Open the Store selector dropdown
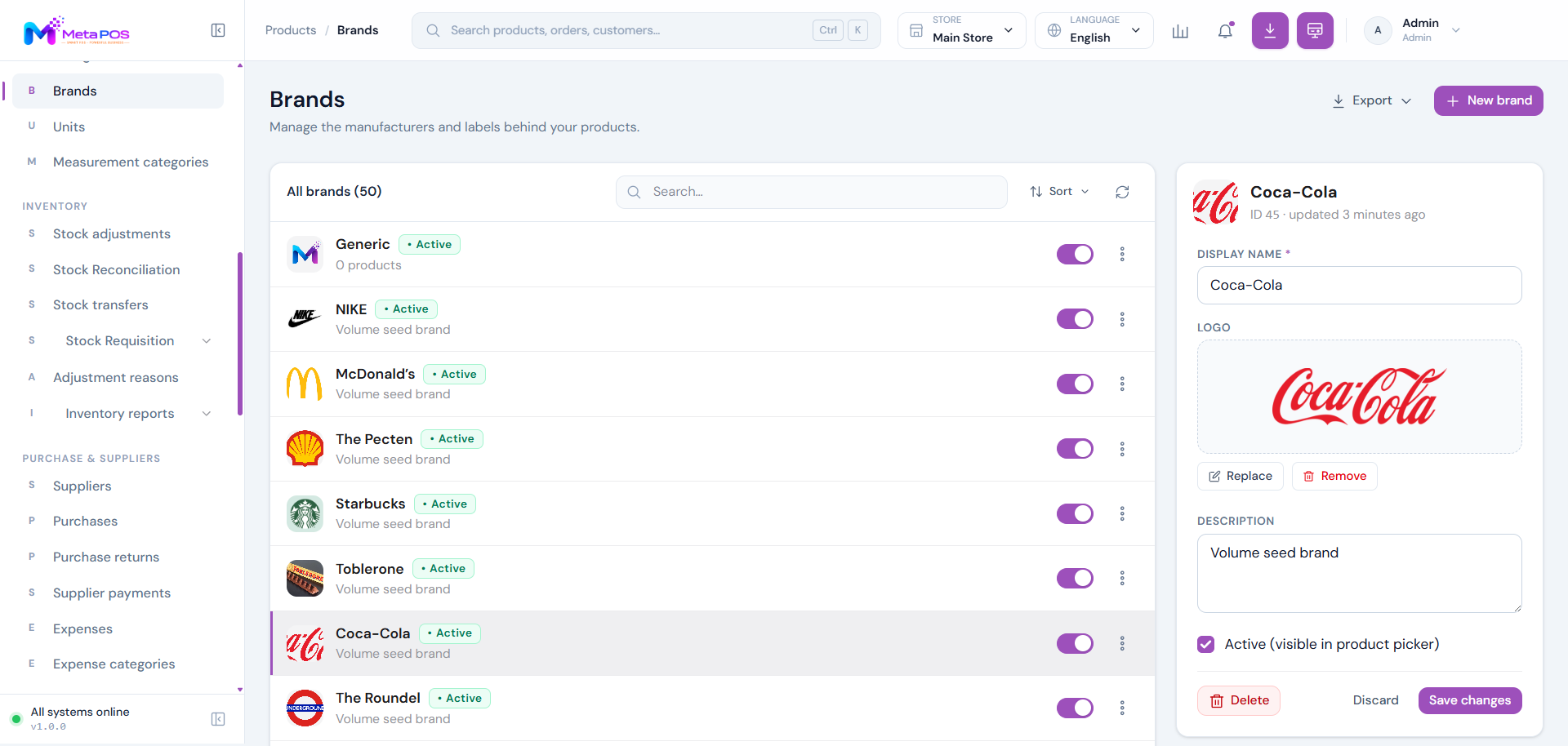 click(962, 31)
